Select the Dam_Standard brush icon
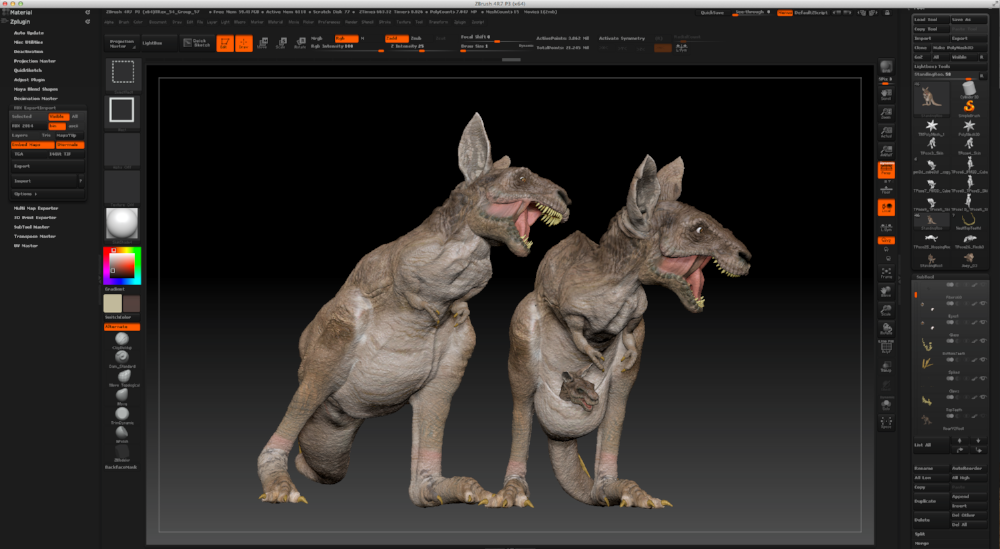 click(x=122, y=358)
